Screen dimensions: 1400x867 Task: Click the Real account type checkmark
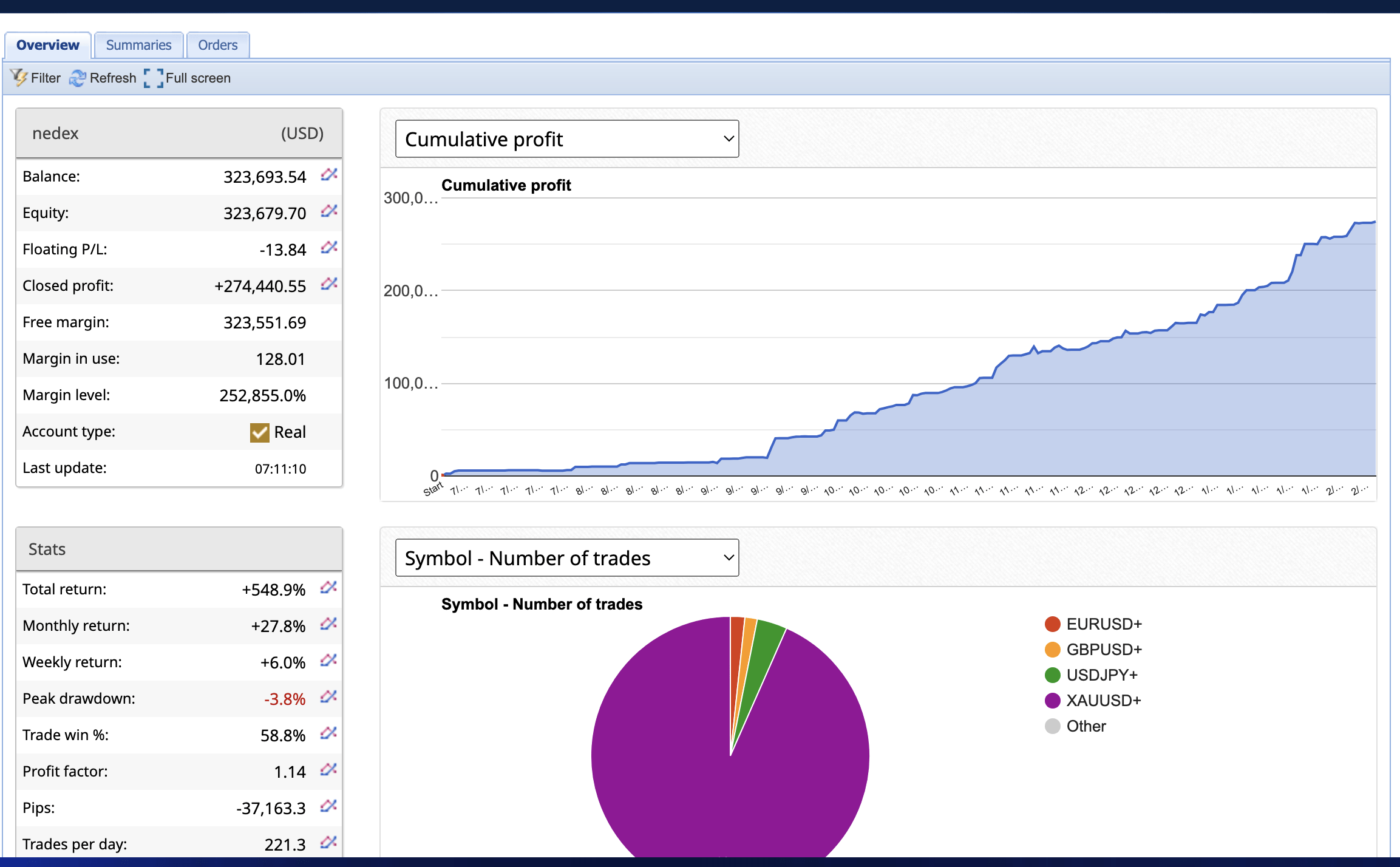[x=260, y=432]
